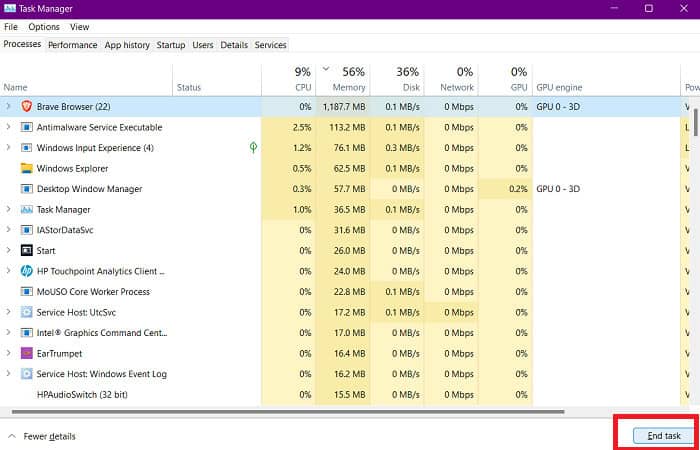
Task: Click the horizontal scrollbar thumb
Action: pyautogui.click(x=288, y=412)
